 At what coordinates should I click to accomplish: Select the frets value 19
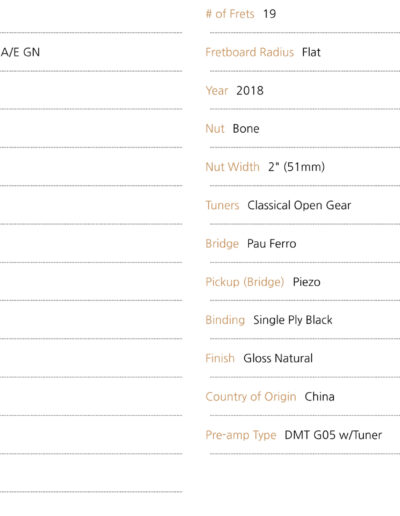click(270, 14)
